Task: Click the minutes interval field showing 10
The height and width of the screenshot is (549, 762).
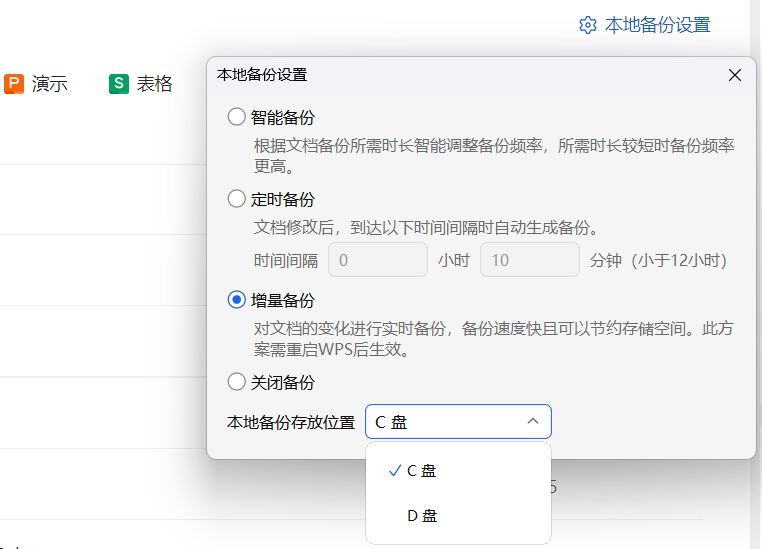Action: coord(530,260)
